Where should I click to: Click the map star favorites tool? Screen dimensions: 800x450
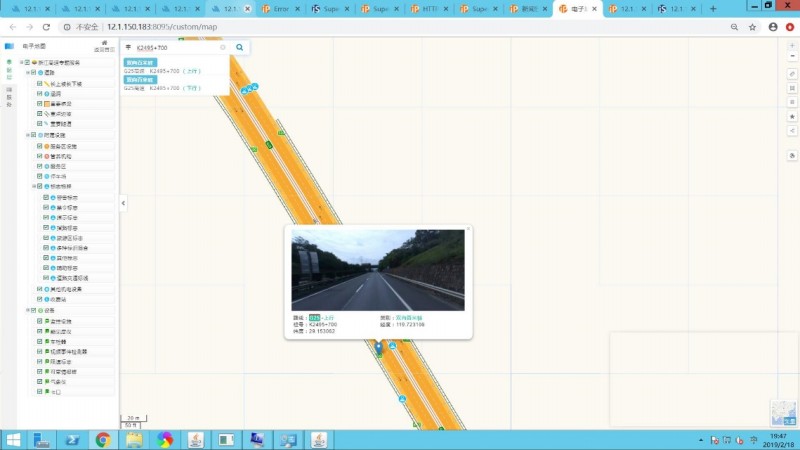(792, 117)
